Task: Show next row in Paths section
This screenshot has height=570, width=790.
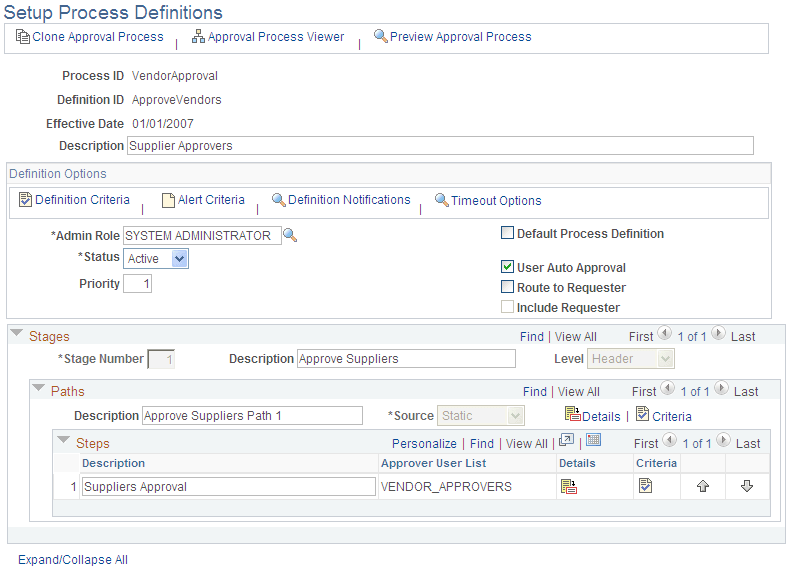Action: coord(721,388)
